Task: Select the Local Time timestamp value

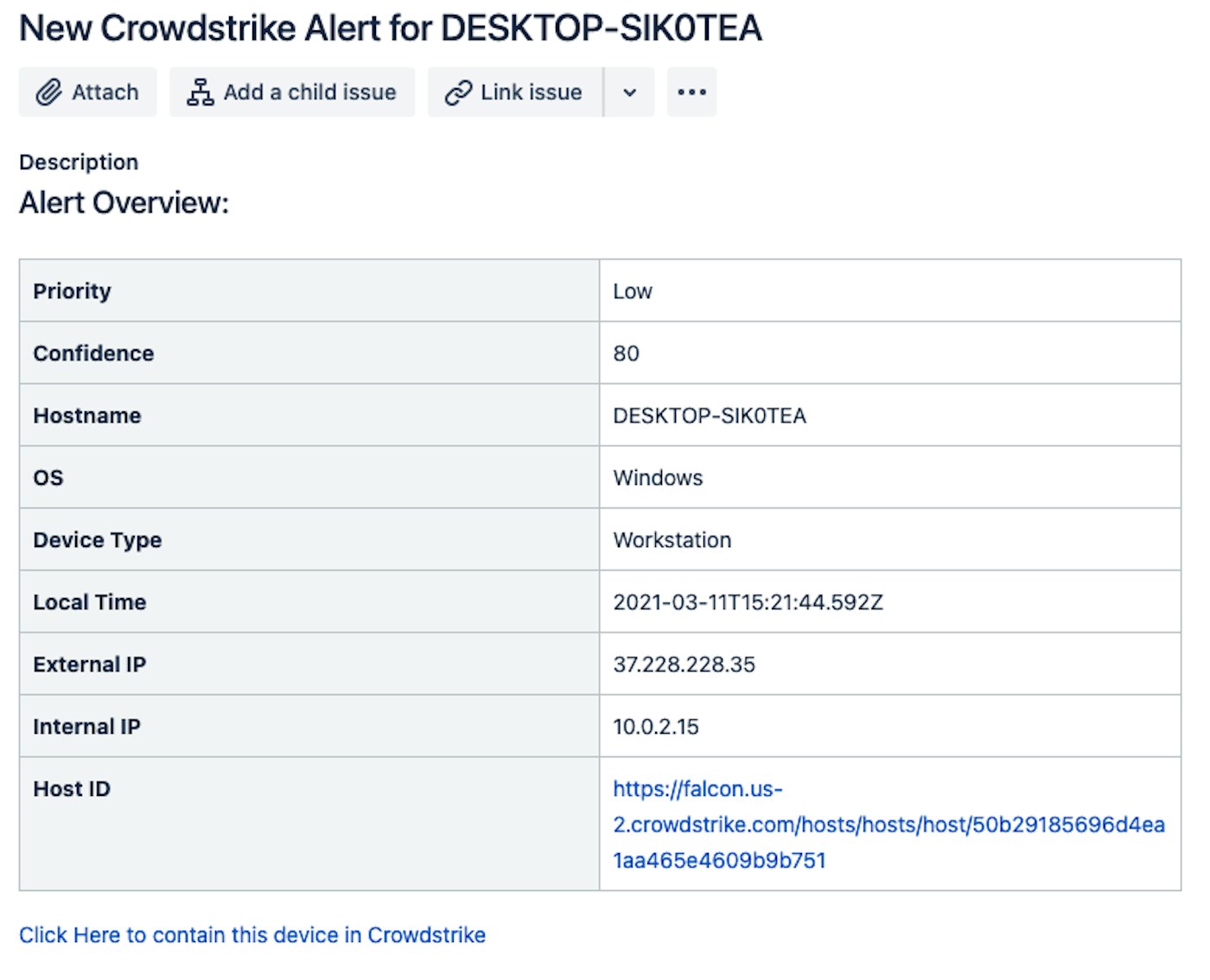Action: click(748, 602)
